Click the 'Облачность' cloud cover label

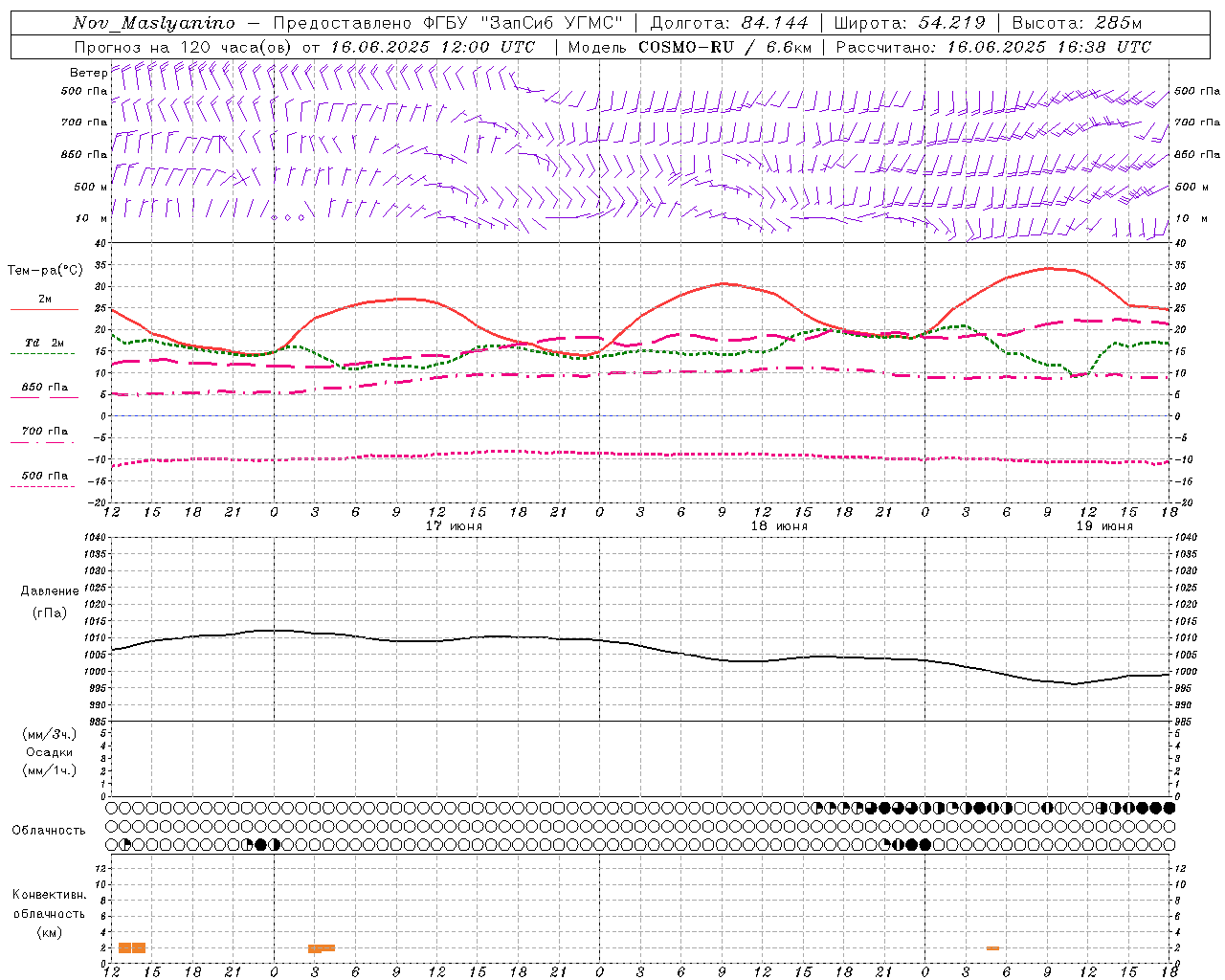[x=49, y=831]
